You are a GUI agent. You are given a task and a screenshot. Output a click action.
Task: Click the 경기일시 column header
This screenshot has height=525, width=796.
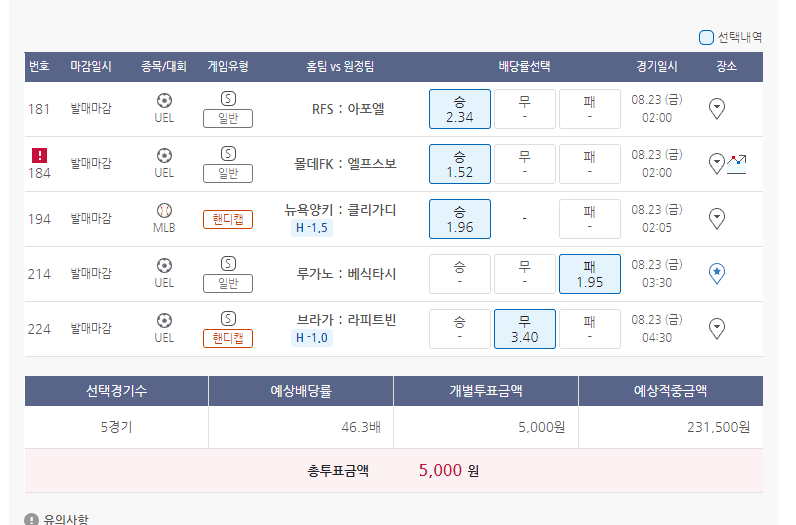click(x=656, y=67)
